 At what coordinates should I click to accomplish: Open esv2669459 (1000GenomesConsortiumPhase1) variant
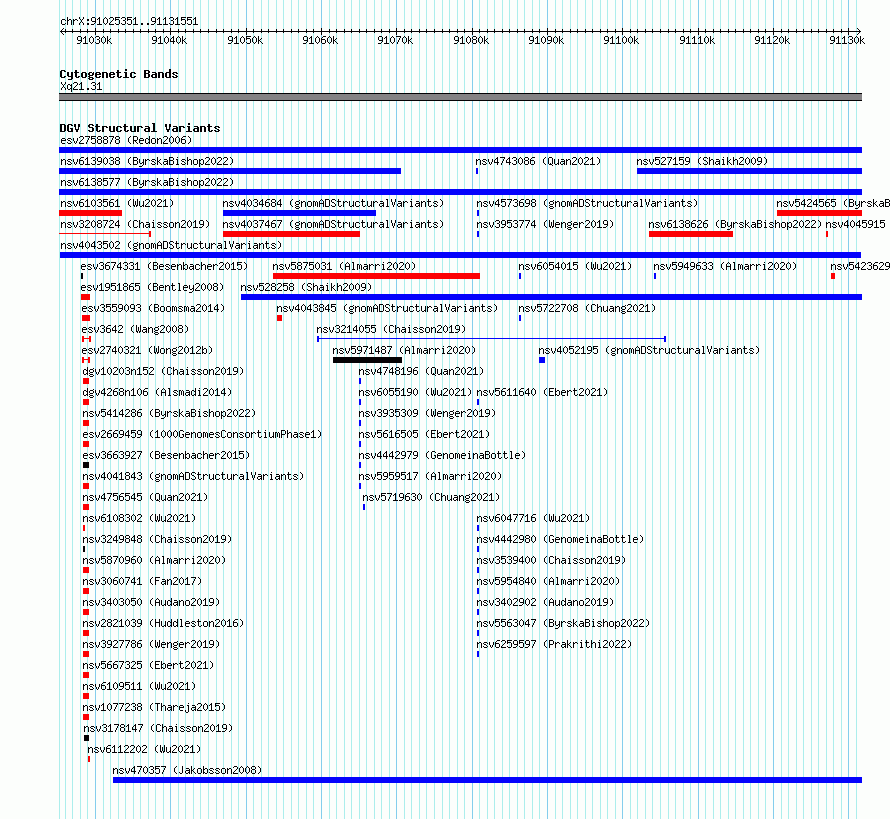202,434
